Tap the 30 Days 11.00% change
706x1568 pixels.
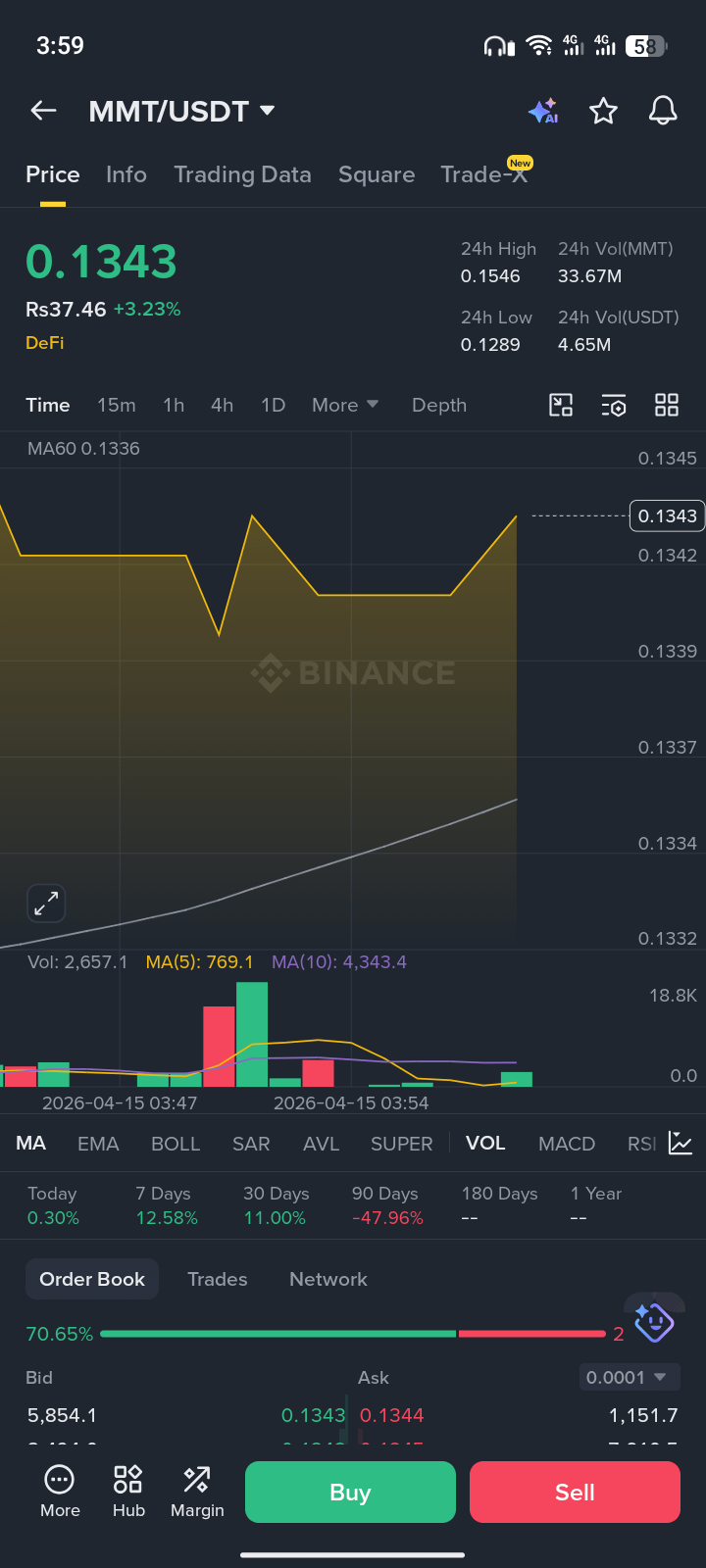(276, 1205)
